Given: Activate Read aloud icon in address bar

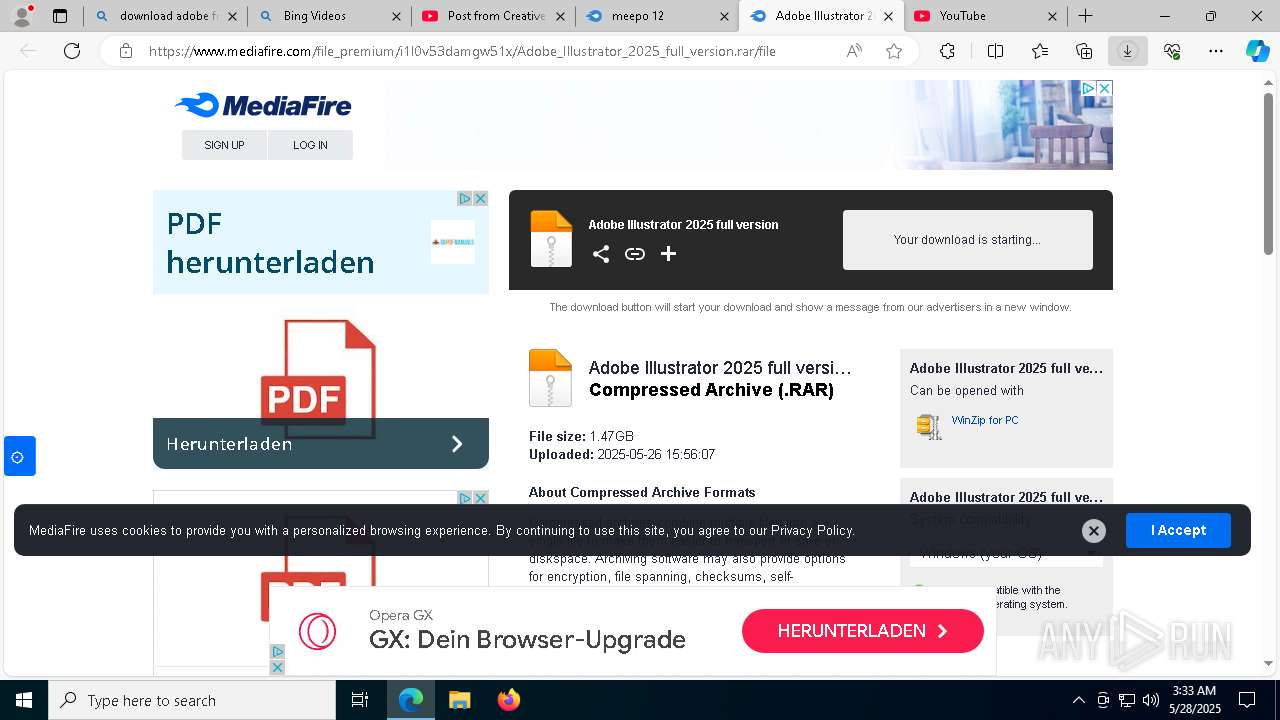Looking at the screenshot, I should click(x=854, y=51).
